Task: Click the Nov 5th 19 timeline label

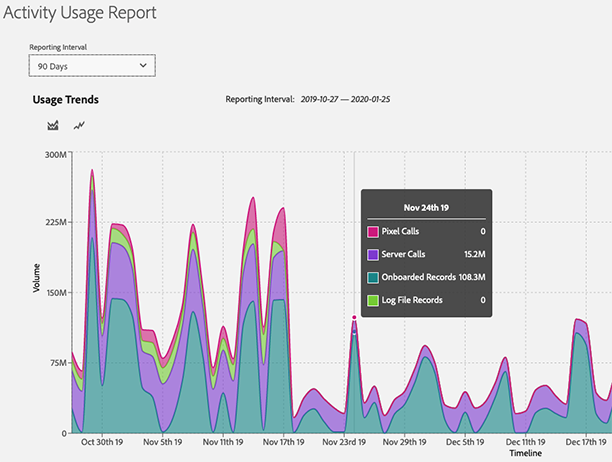Action: pyautogui.click(x=162, y=442)
